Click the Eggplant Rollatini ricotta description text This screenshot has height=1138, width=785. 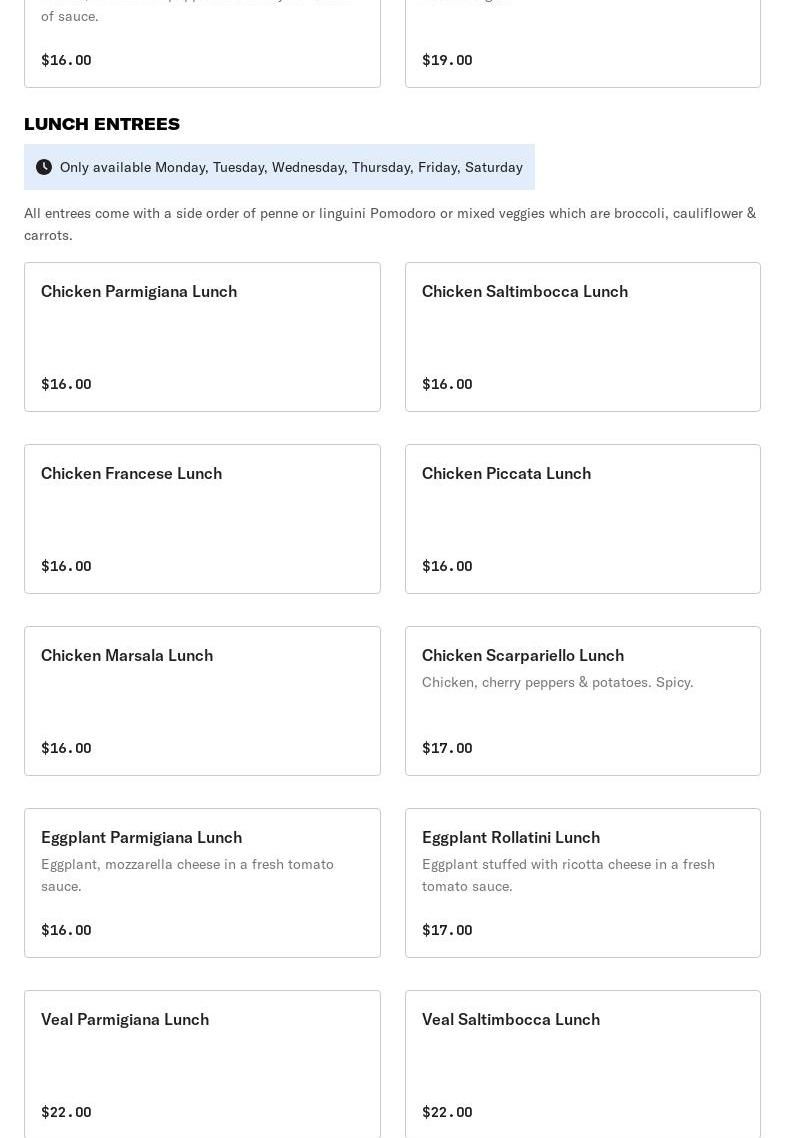pyautogui.click(x=568, y=875)
